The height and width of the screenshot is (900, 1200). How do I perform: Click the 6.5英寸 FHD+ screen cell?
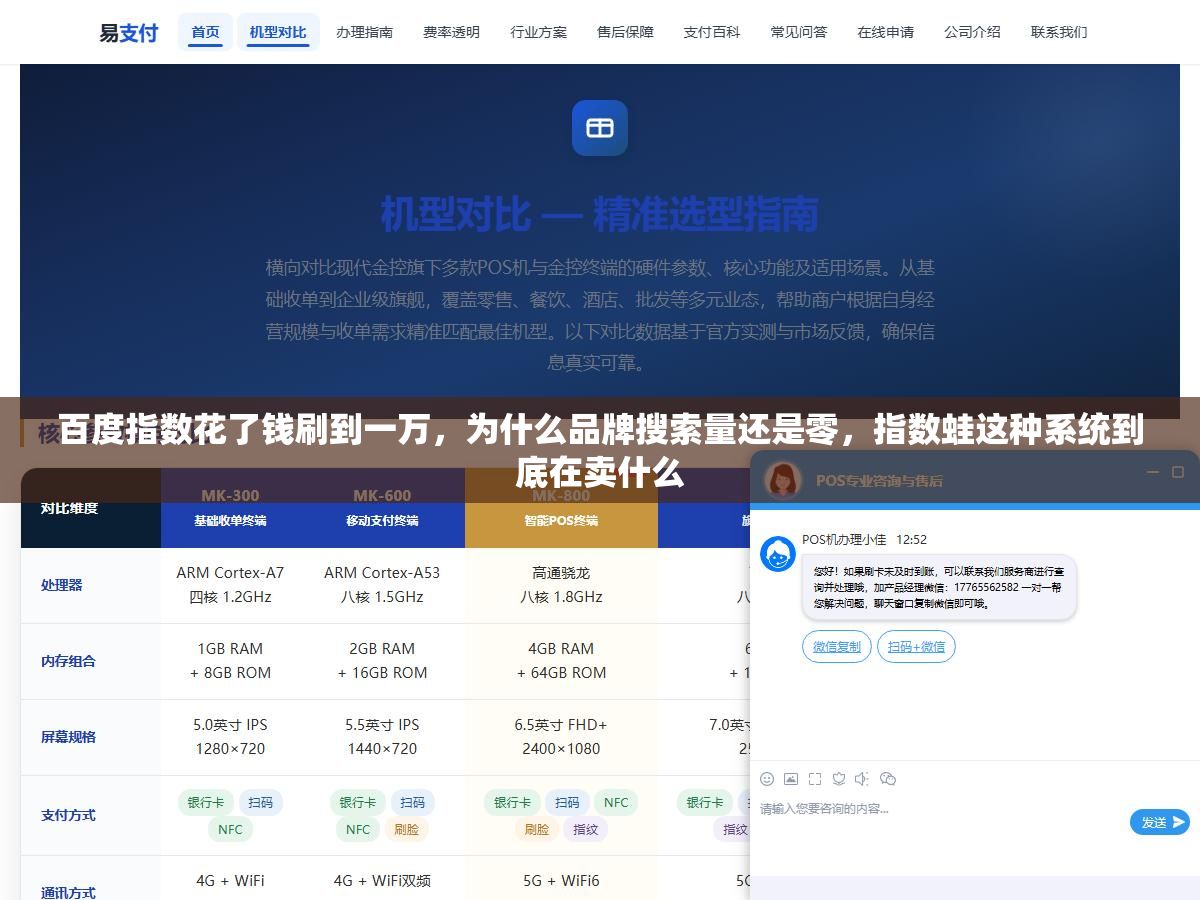click(x=561, y=737)
